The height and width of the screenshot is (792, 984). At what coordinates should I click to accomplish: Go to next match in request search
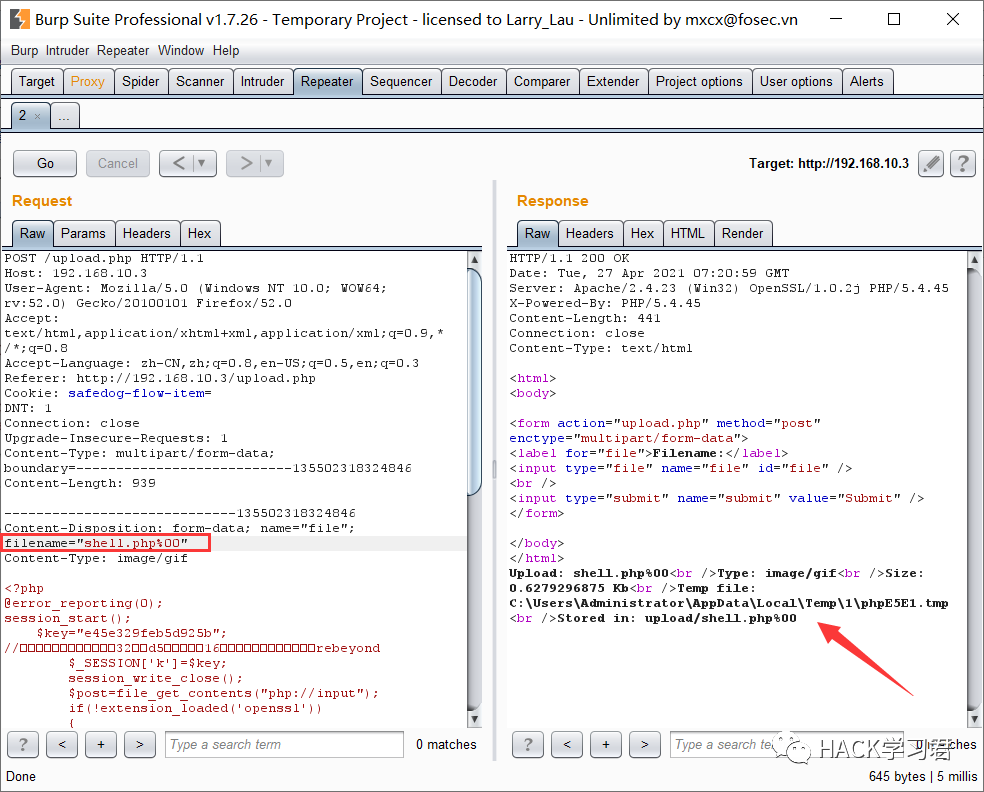click(x=140, y=745)
